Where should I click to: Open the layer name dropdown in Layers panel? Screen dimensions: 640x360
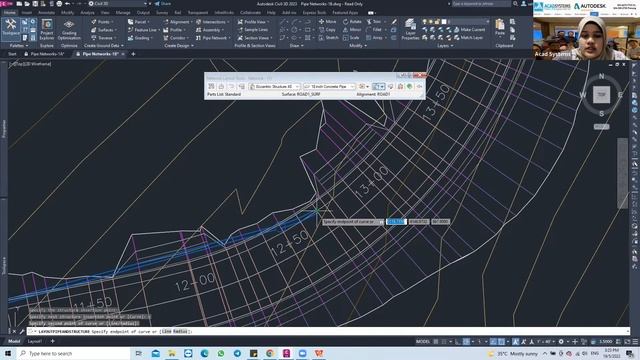(x=468, y=22)
